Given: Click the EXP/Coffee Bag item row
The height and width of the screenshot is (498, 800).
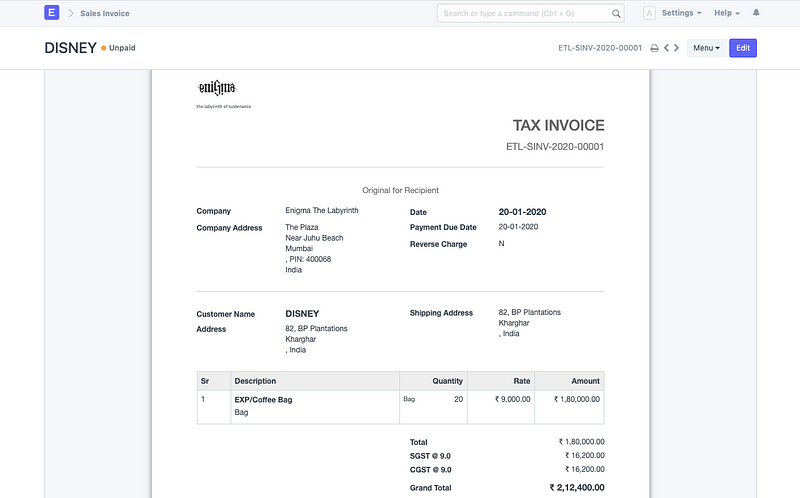Looking at the screenshot, I should tap(264, 399).
